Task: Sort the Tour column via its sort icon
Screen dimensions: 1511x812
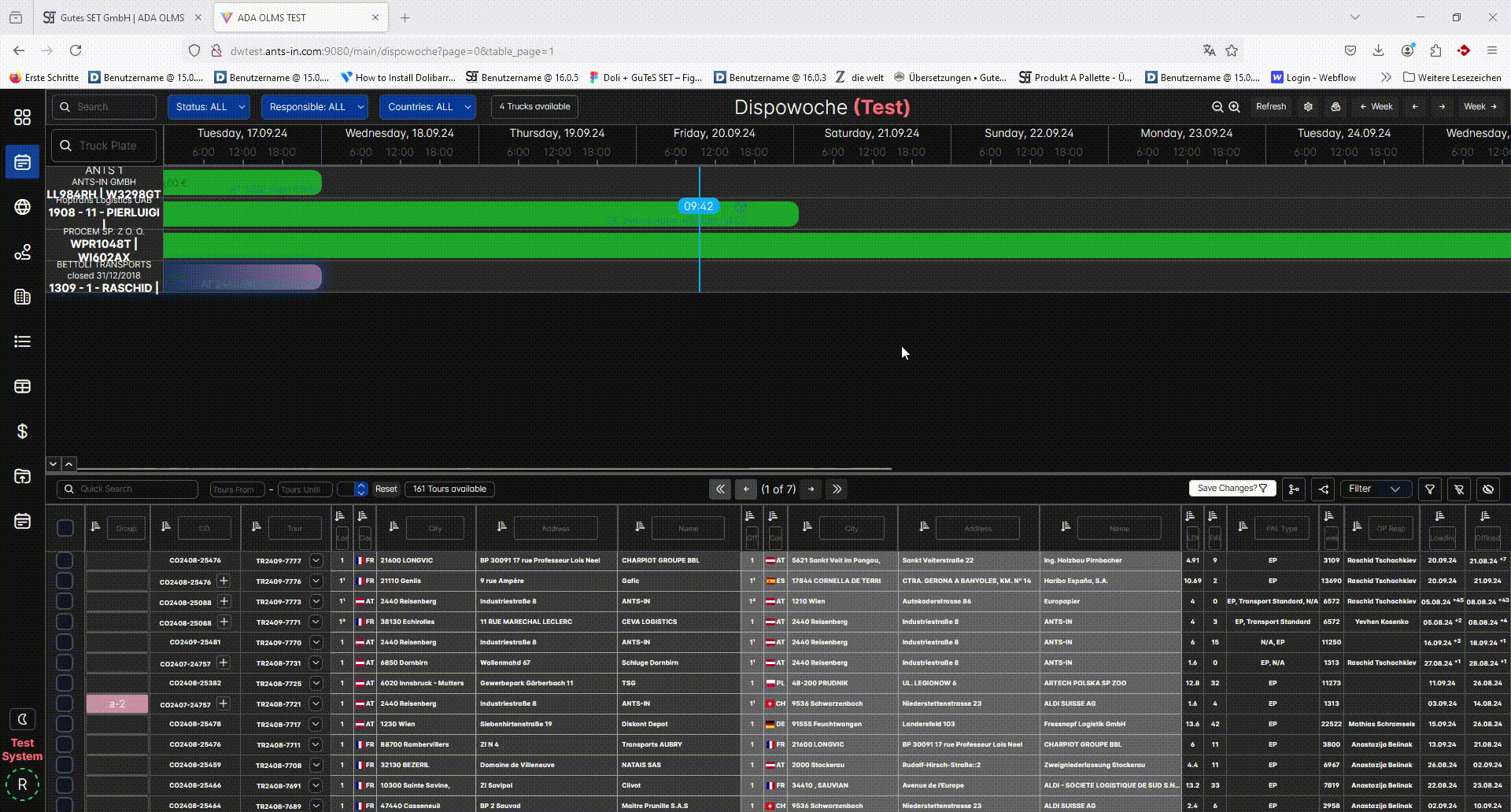Action: pos(256,526)
